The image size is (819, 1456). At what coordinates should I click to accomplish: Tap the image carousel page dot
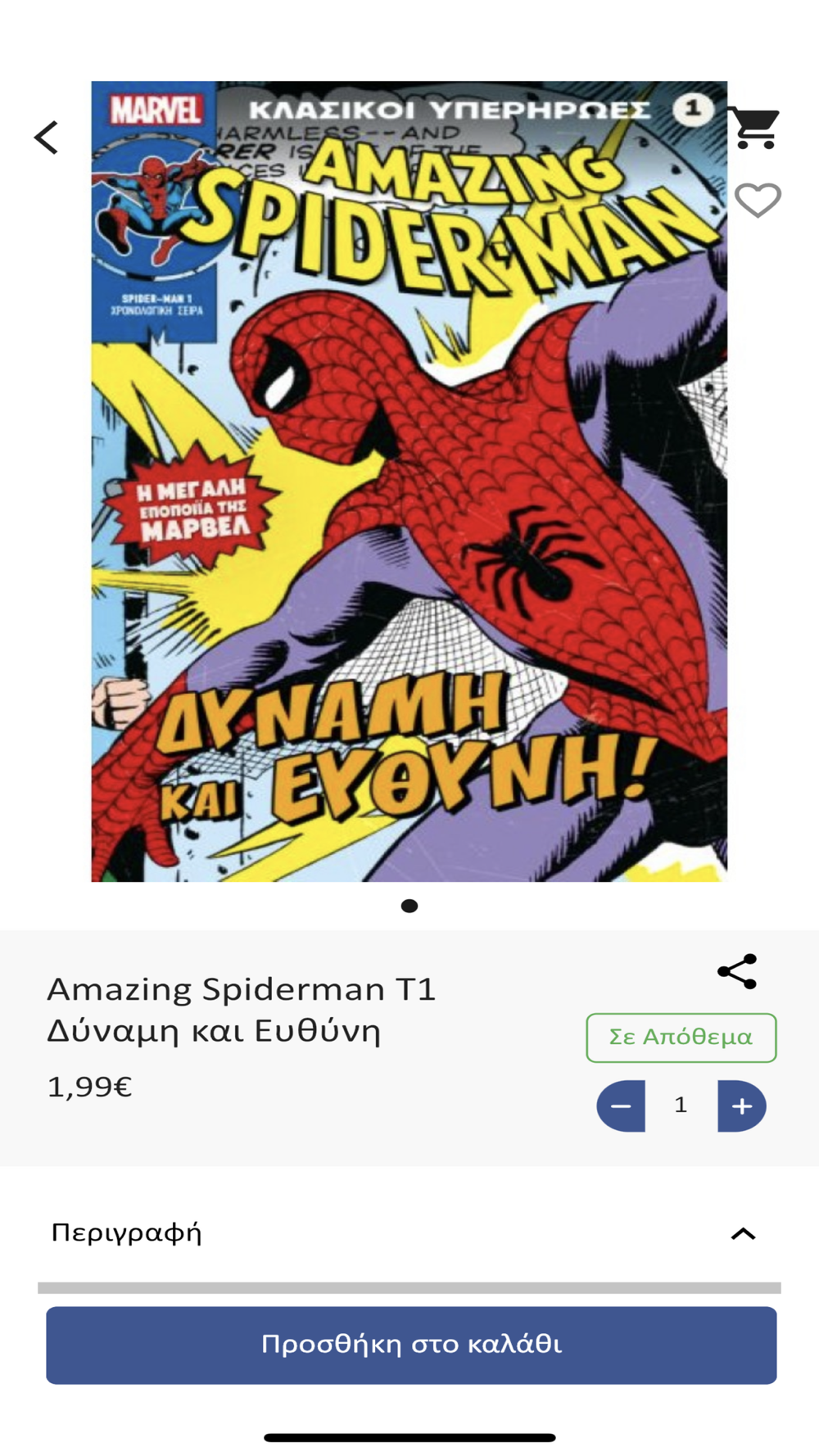(409, 906)
